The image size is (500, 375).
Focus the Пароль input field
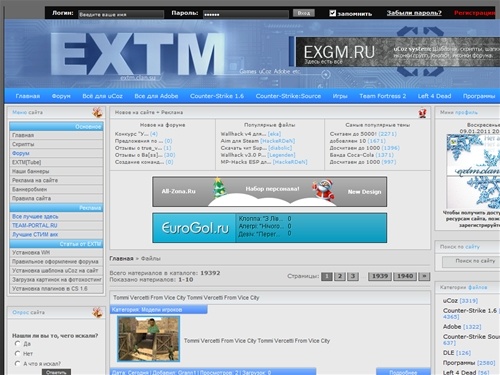pyautogui.click(x=246, y=14)
